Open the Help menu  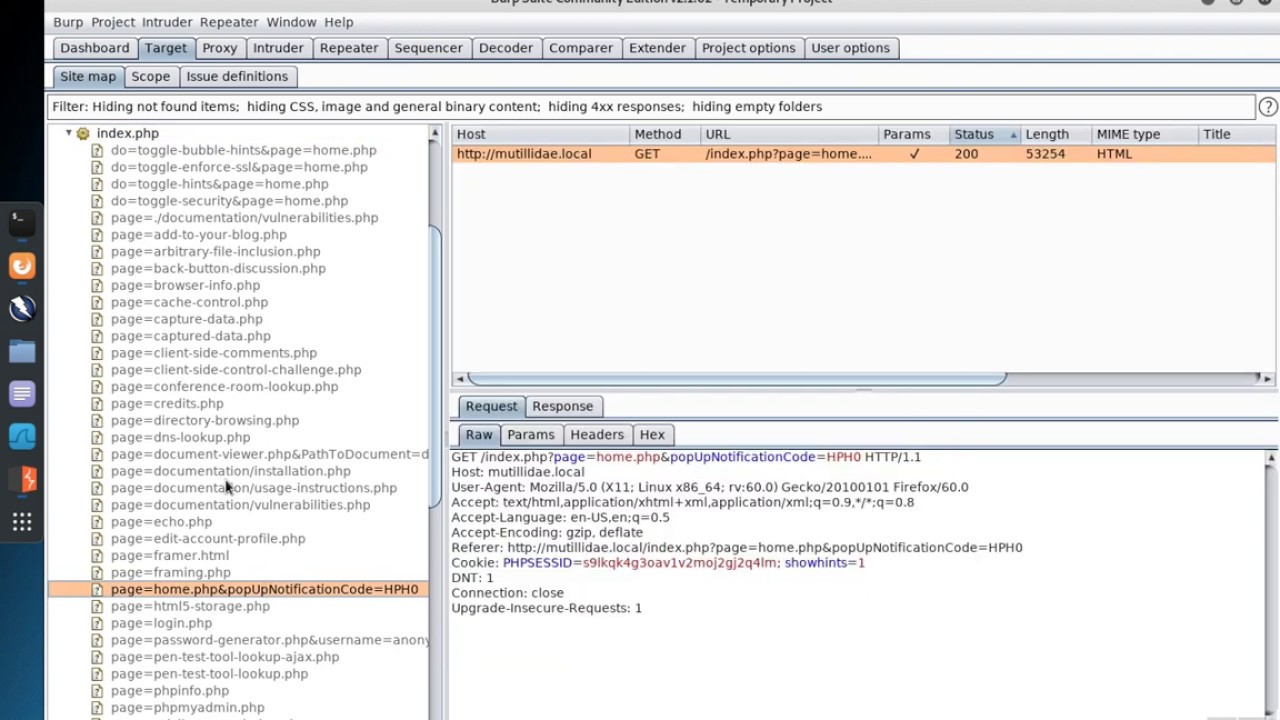pos(338,22)
